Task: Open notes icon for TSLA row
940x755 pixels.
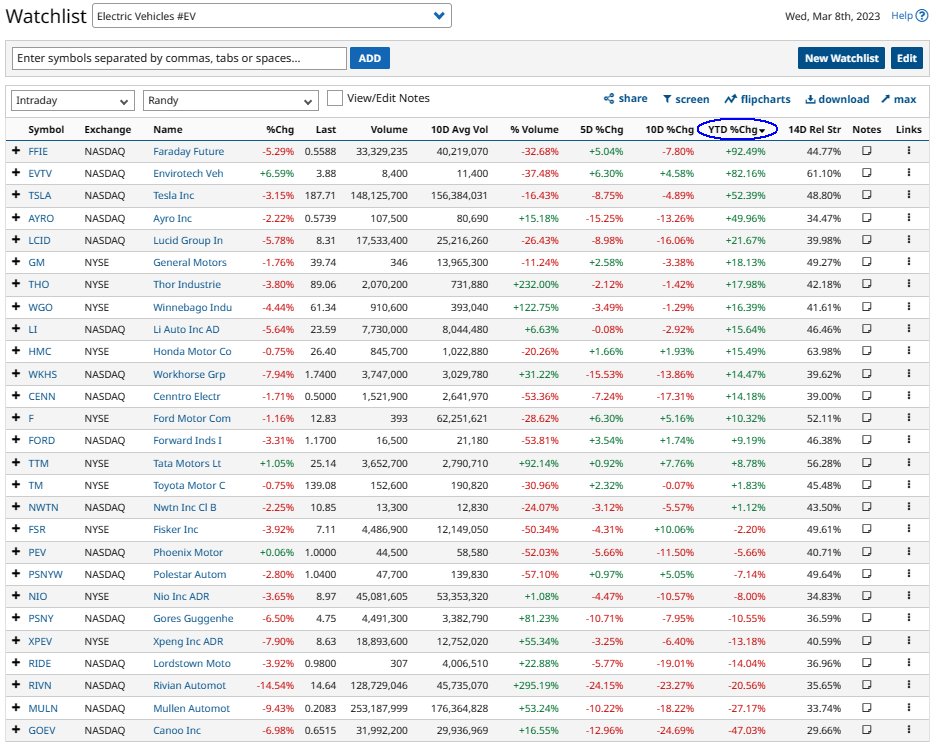Action: tap(866, 195)
